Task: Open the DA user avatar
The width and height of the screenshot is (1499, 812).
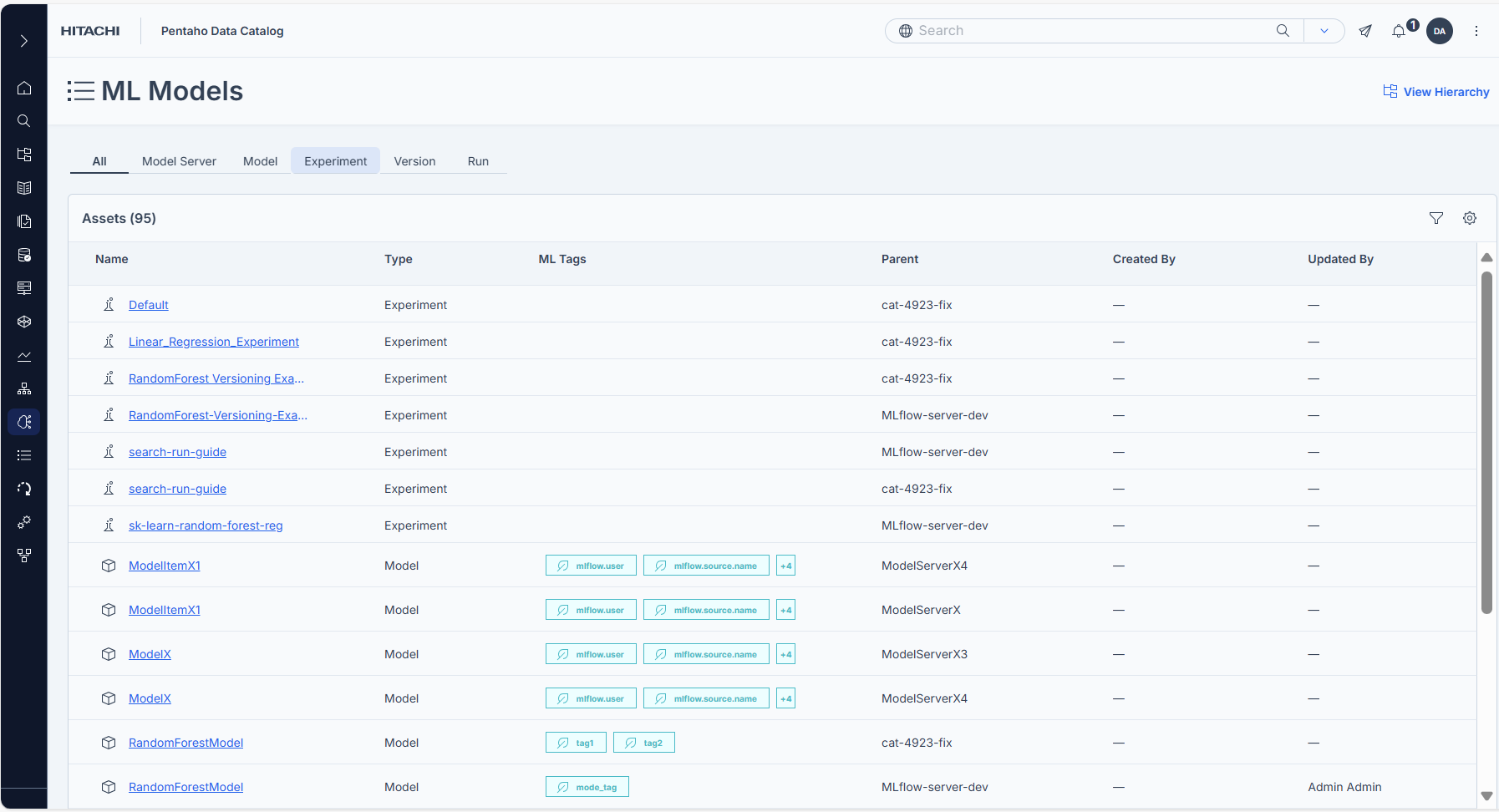Action: pos(1440,31)
